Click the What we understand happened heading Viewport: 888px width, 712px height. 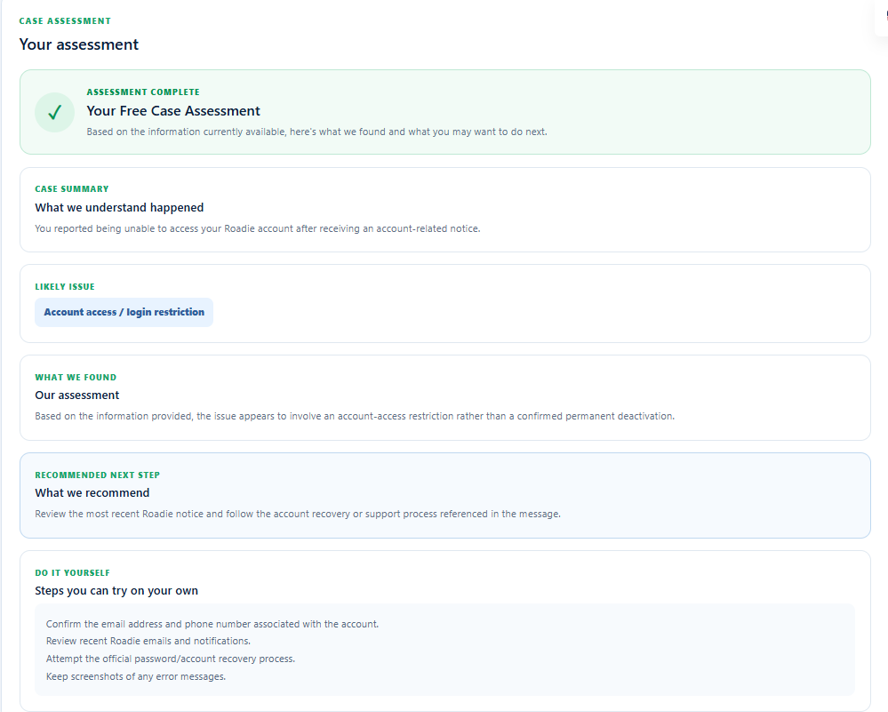click(x=119, y=207)
